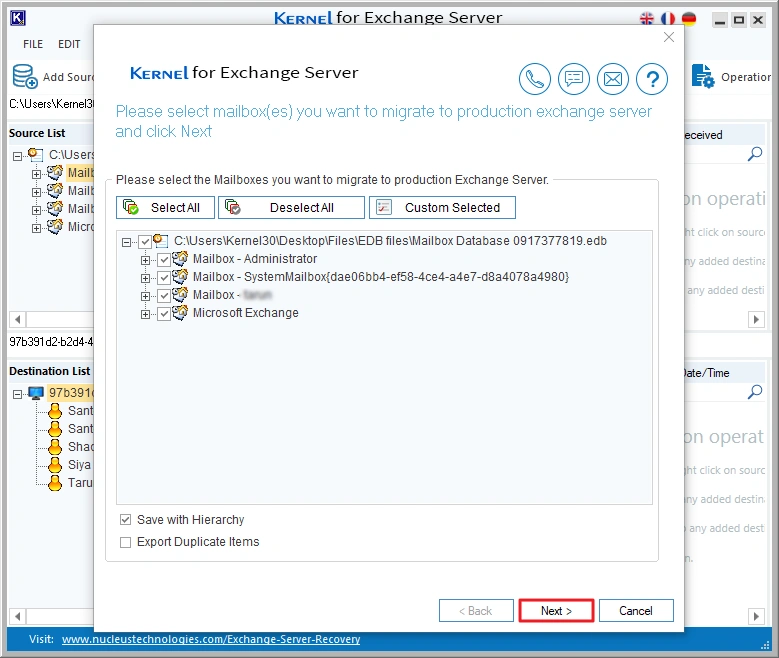Switch language via the French flag
This screenshot has height=658, width=779.
[668, 19]
